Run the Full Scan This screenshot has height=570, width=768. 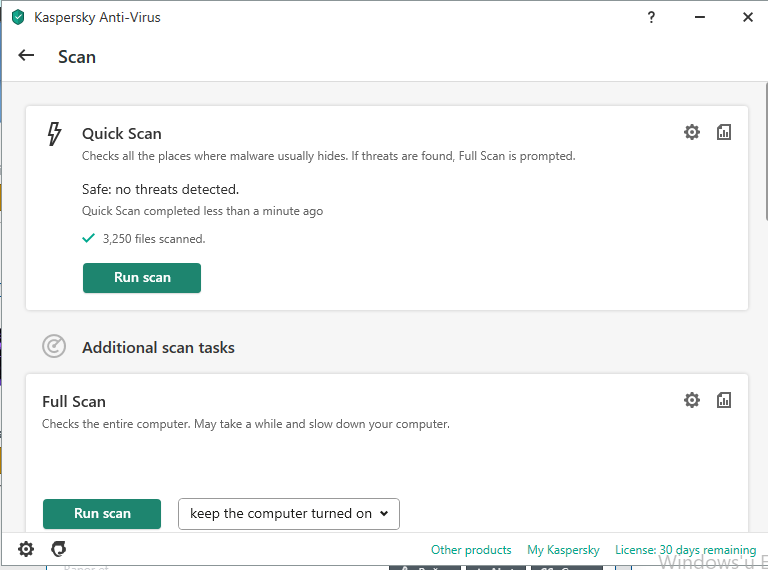(x=102, y=514)
